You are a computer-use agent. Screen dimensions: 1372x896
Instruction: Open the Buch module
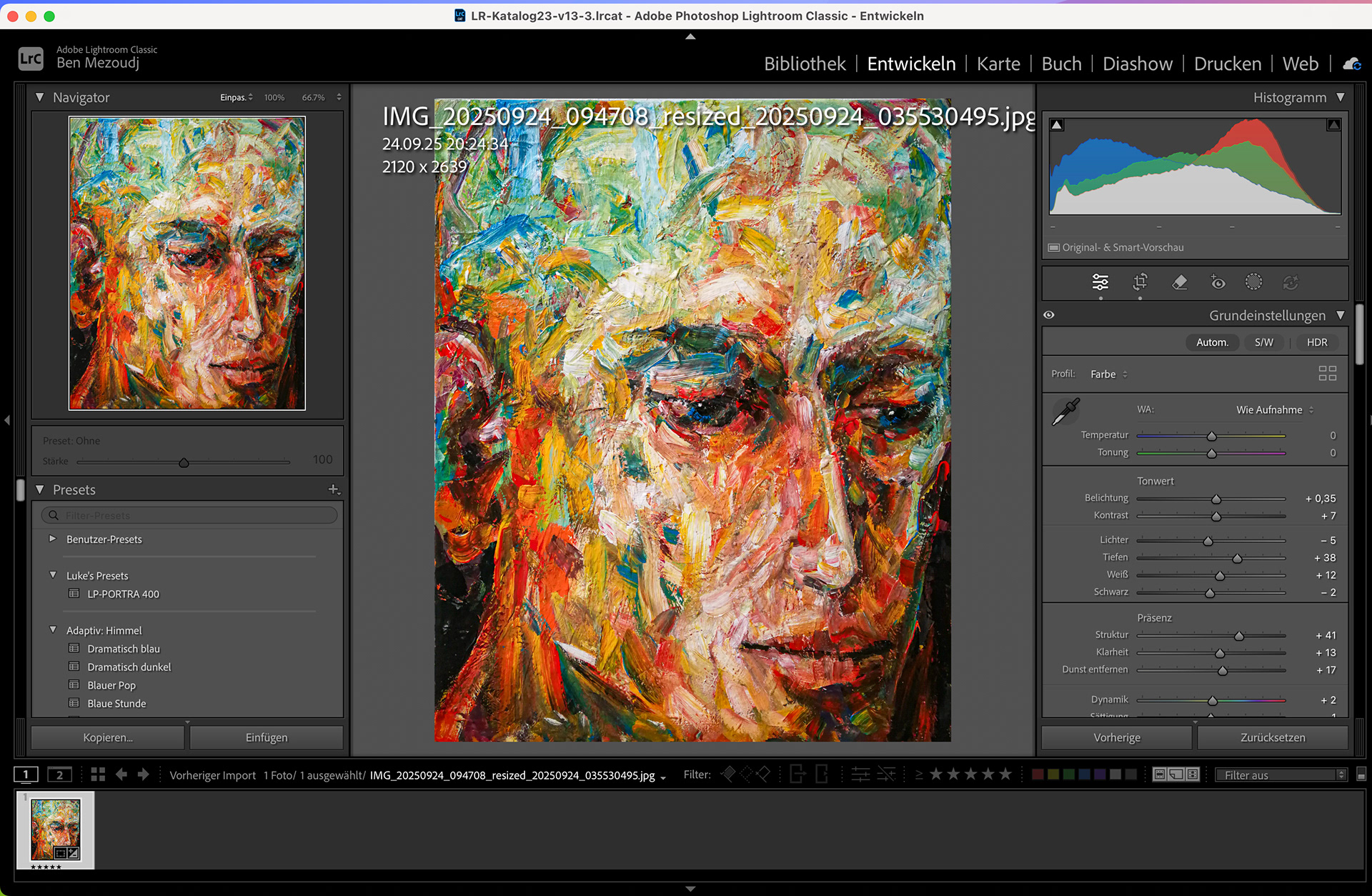point(1061,64)
